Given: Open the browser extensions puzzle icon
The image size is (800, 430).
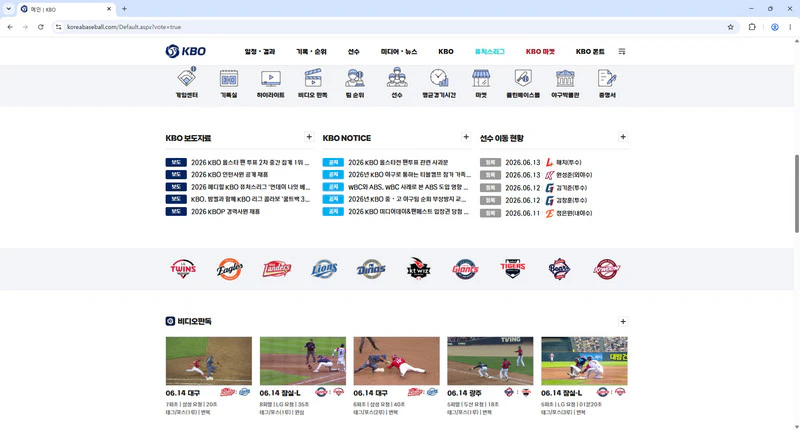Looking at the screenshot, I should pos(752,27).
